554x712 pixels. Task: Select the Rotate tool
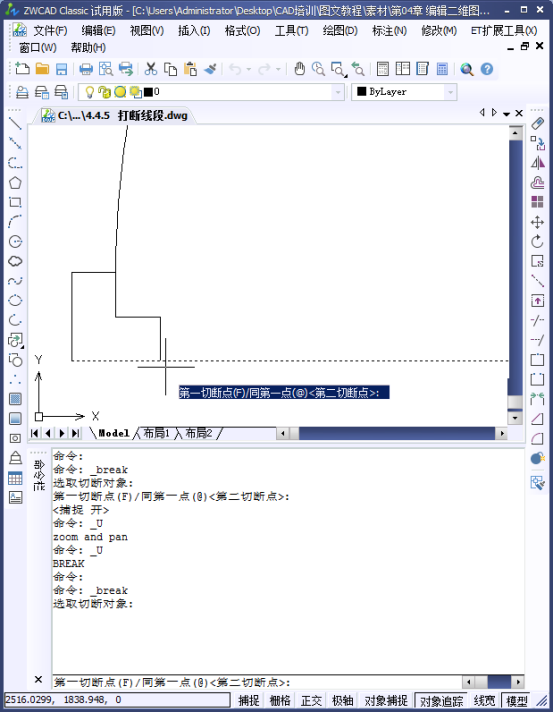coord(537,241)
